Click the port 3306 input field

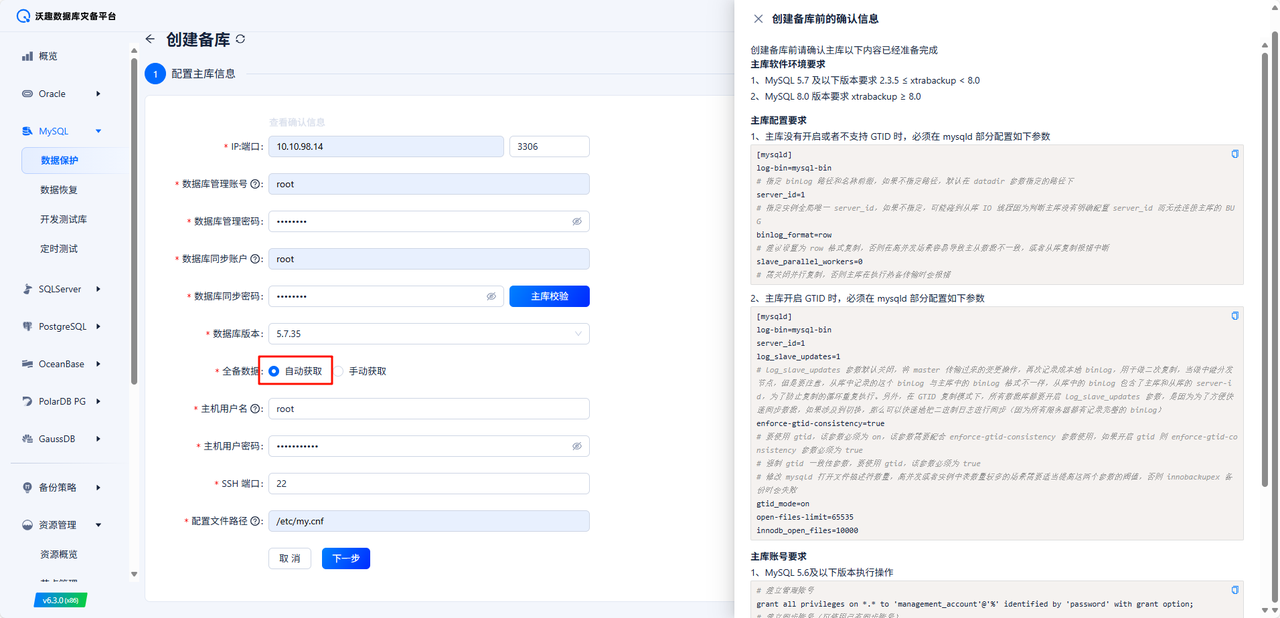tap(550, 146)
